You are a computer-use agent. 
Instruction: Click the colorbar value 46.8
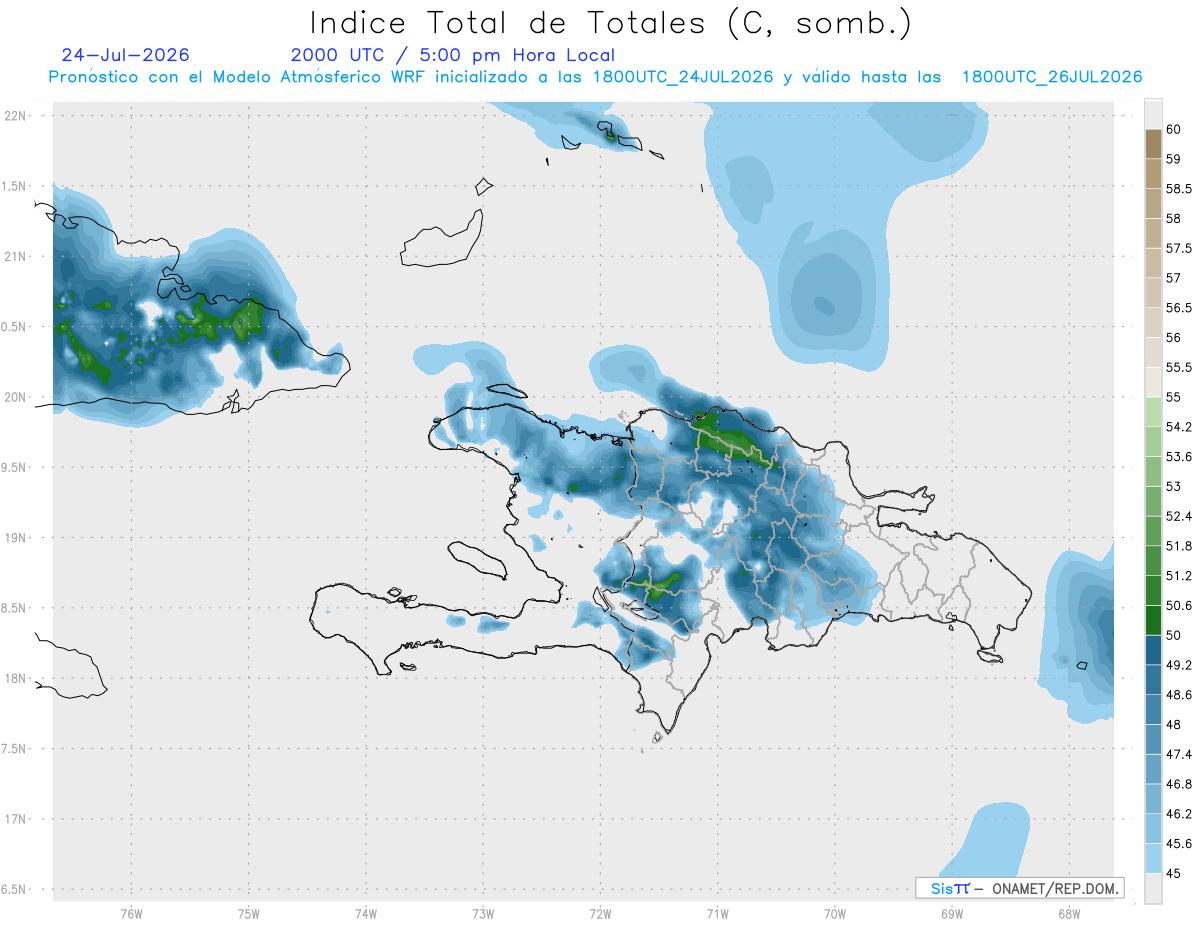[x=1179, y=784]
